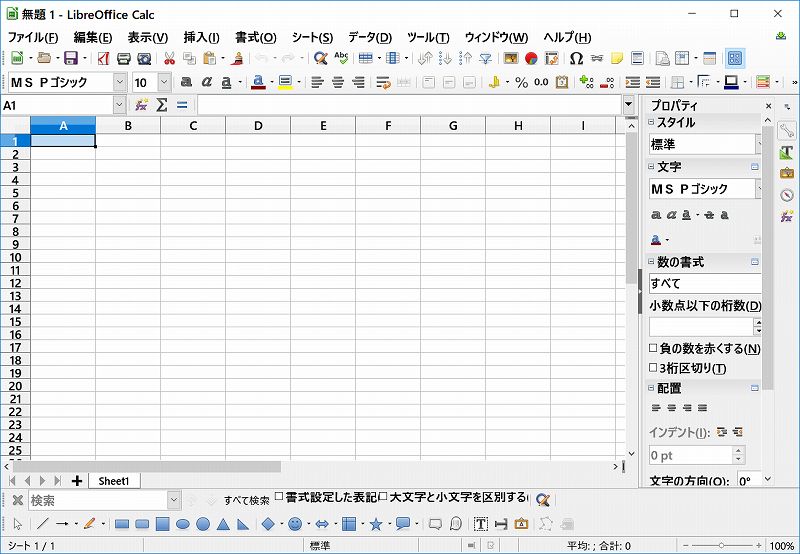Click the Cut scissors icon
Screen dimensions: 800x554
pos(169,59)
